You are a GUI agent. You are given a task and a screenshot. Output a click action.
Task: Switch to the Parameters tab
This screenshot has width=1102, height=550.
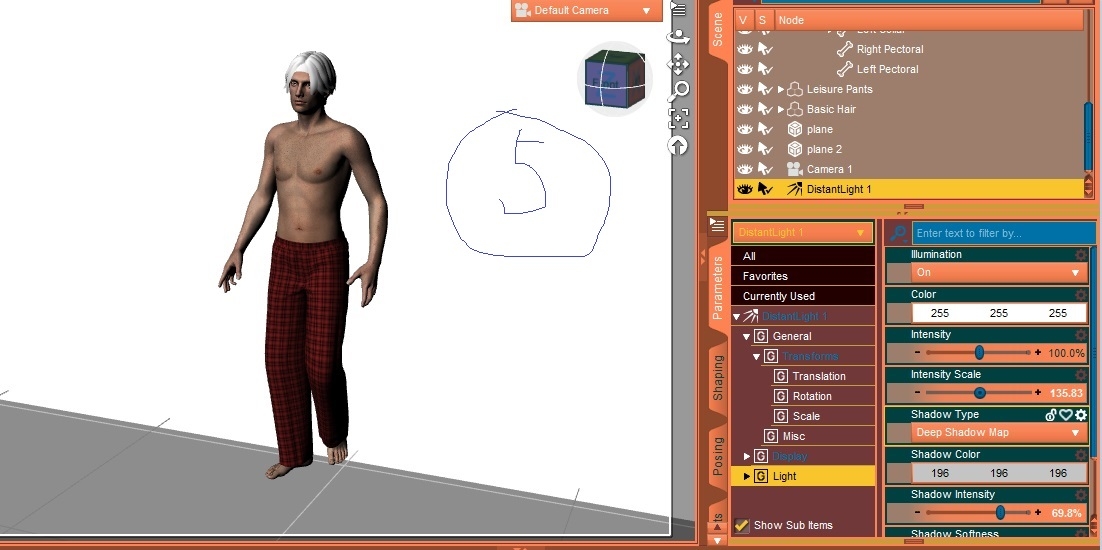pos(718,288)
